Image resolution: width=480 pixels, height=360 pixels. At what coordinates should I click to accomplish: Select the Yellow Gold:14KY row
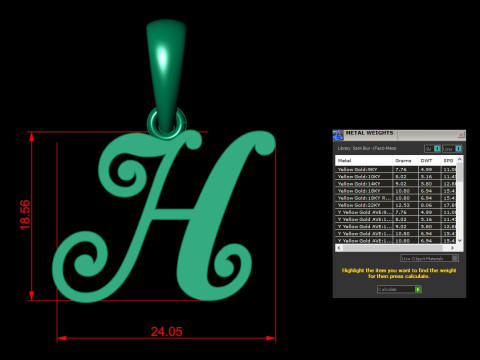coord(395,184)
